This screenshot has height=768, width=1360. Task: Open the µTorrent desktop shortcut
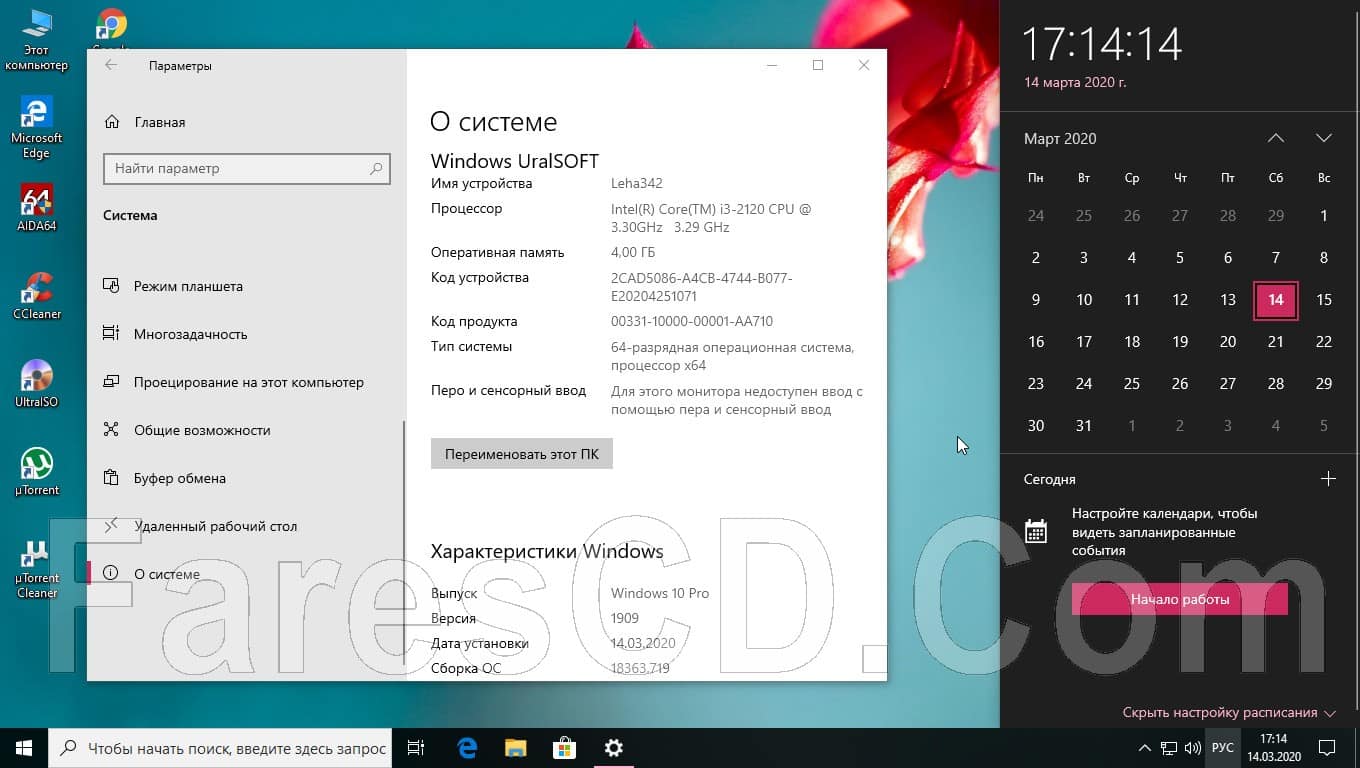pyautogui.click(x=36, y=471)
